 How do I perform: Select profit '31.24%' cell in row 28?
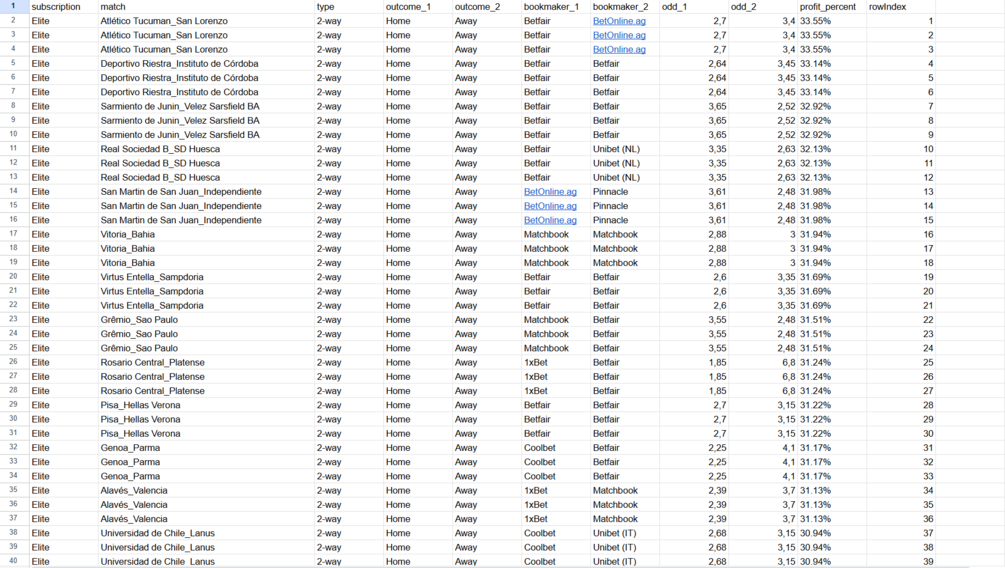(832, 390)
